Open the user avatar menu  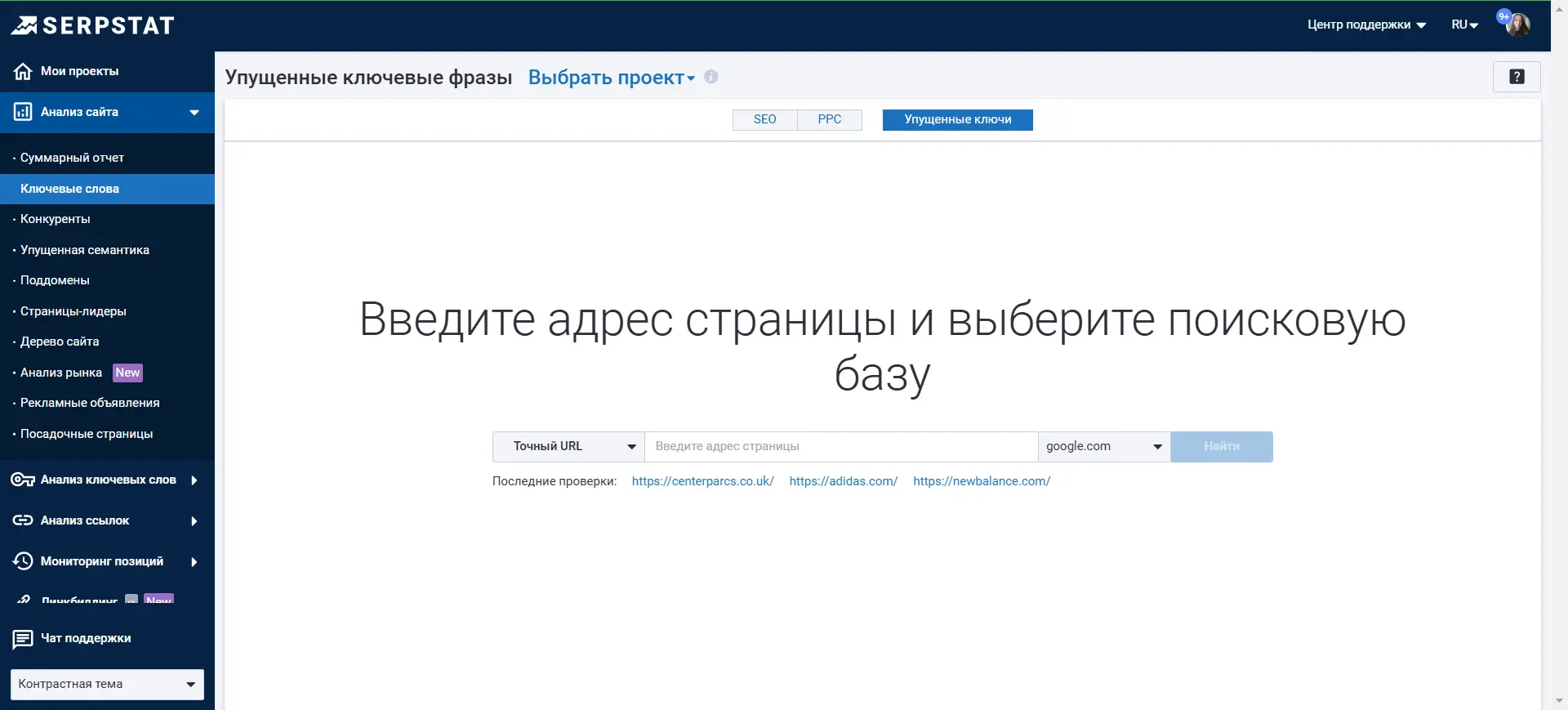point(1518,25)
